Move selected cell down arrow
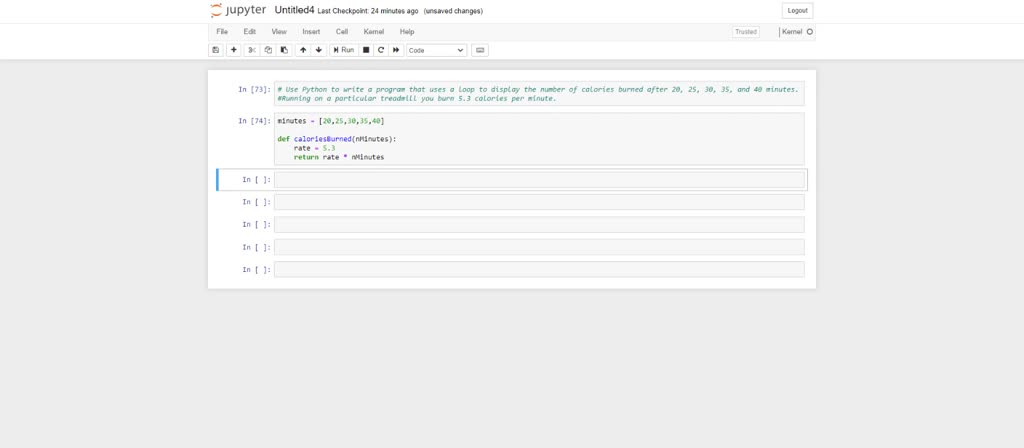Viewport: 1024px width, 448px height. 319,50
